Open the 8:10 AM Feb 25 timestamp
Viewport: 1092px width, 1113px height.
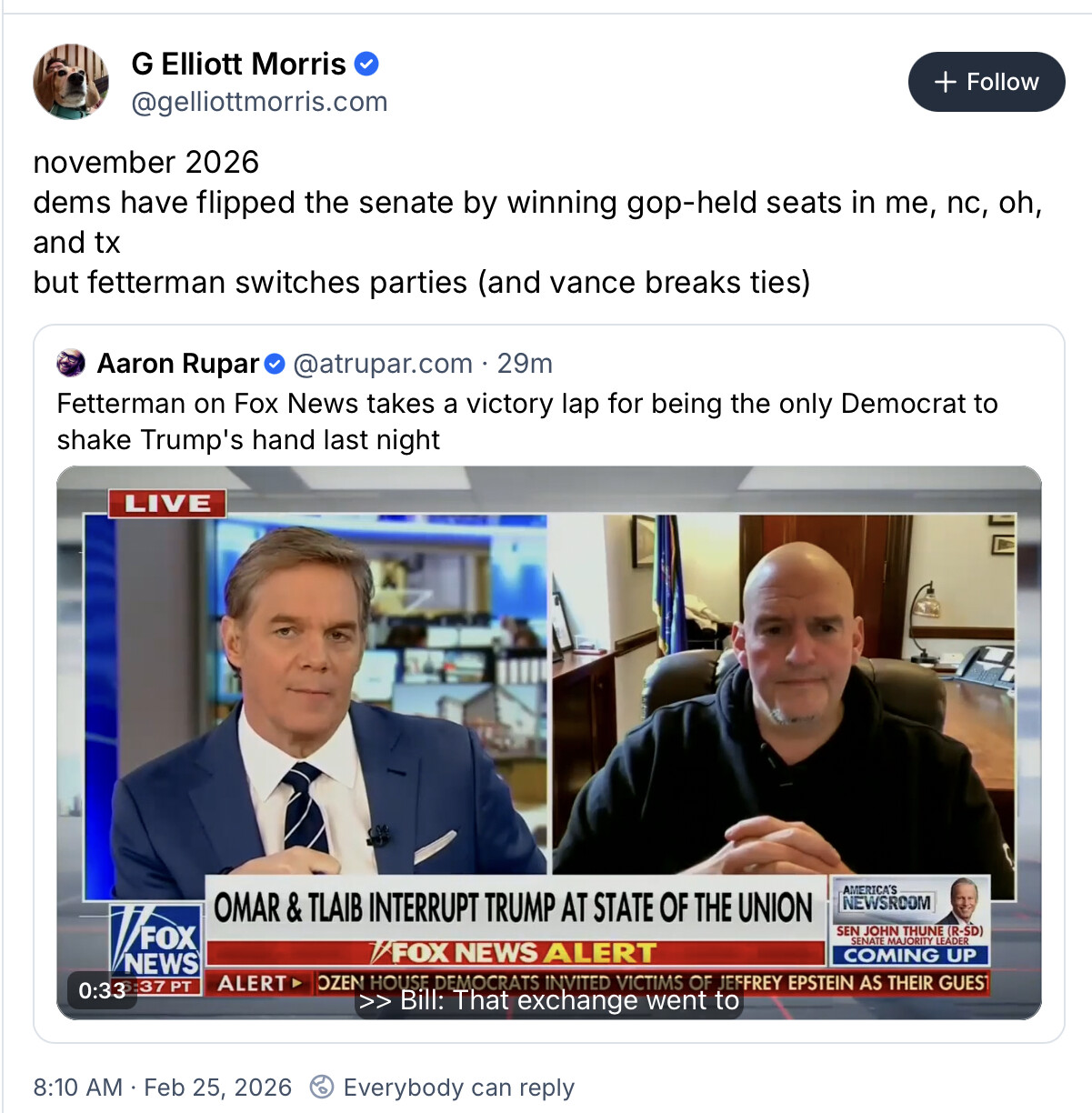163,1088
